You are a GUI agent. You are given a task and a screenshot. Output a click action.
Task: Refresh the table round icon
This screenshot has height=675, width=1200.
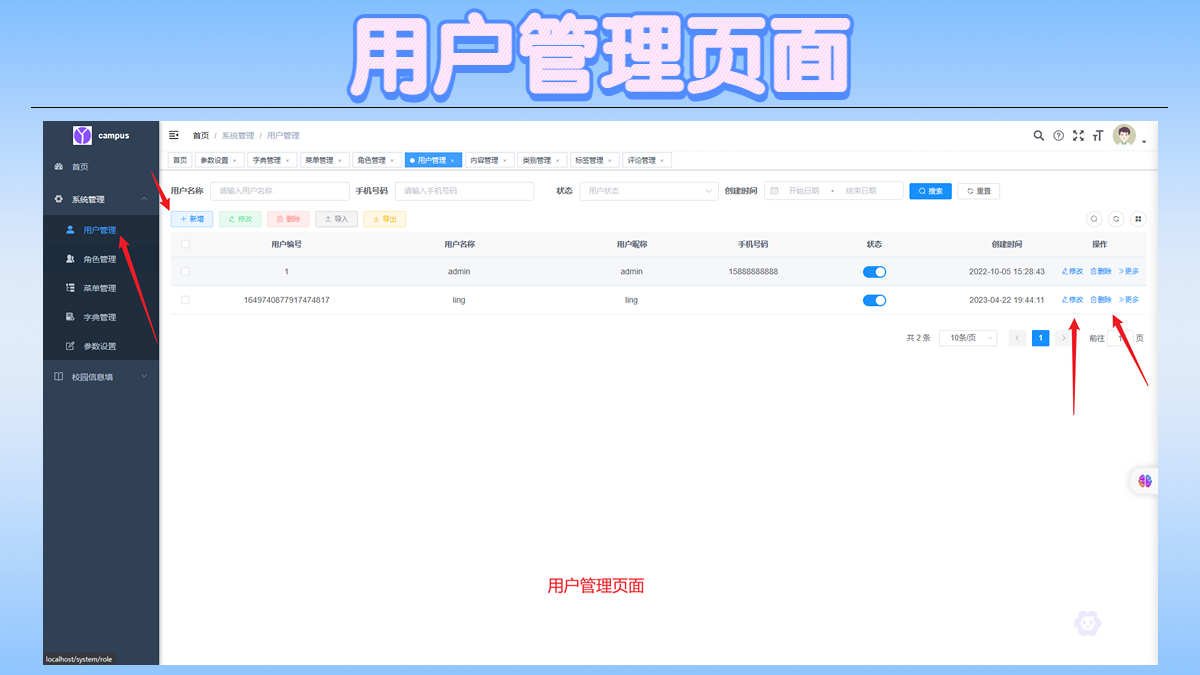1116,219
